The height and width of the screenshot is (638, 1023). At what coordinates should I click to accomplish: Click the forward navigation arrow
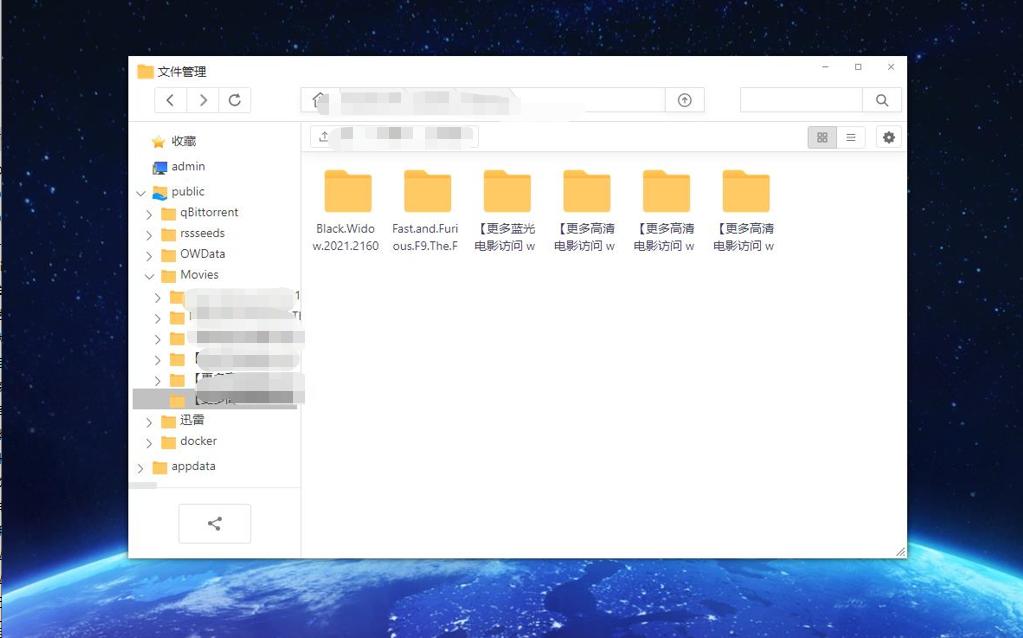(202, 100)
